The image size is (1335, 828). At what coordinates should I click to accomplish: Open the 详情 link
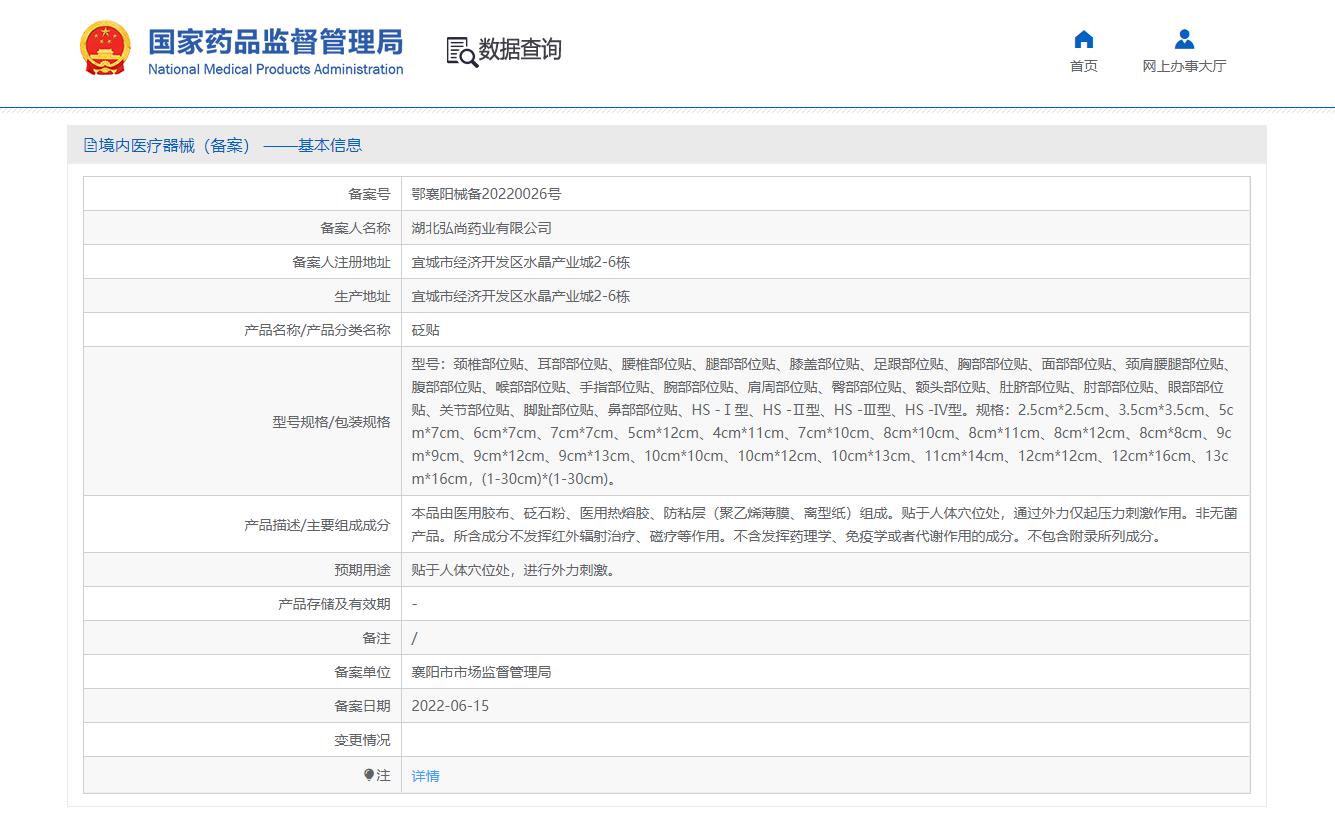(x=425, y=776)
